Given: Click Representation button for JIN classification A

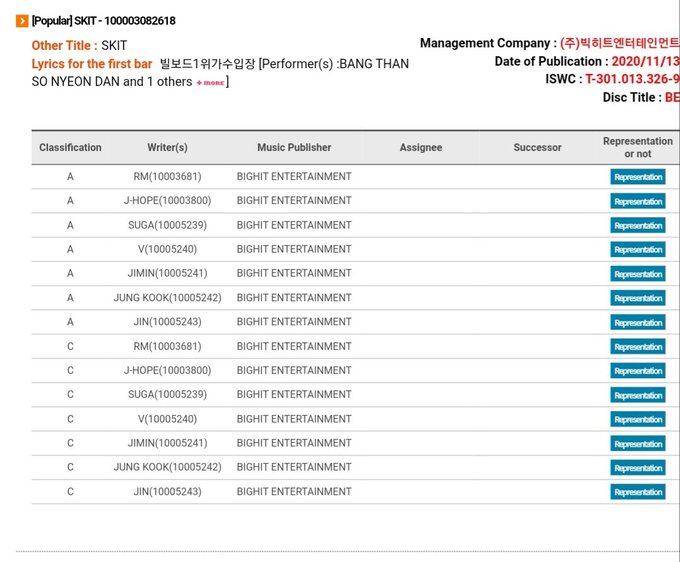Looking at the screenshot, I should click(x=638, y=323).
